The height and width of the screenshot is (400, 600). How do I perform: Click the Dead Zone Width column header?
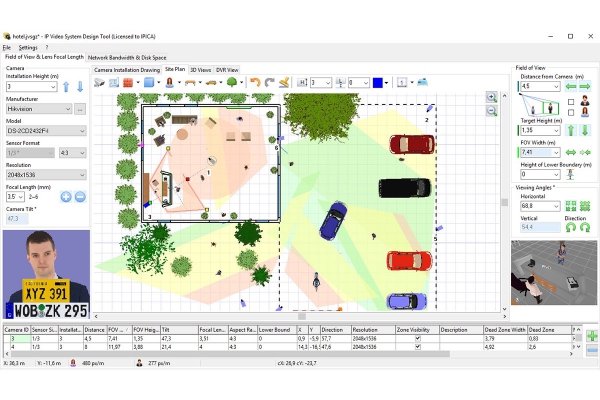coord(505,330)
